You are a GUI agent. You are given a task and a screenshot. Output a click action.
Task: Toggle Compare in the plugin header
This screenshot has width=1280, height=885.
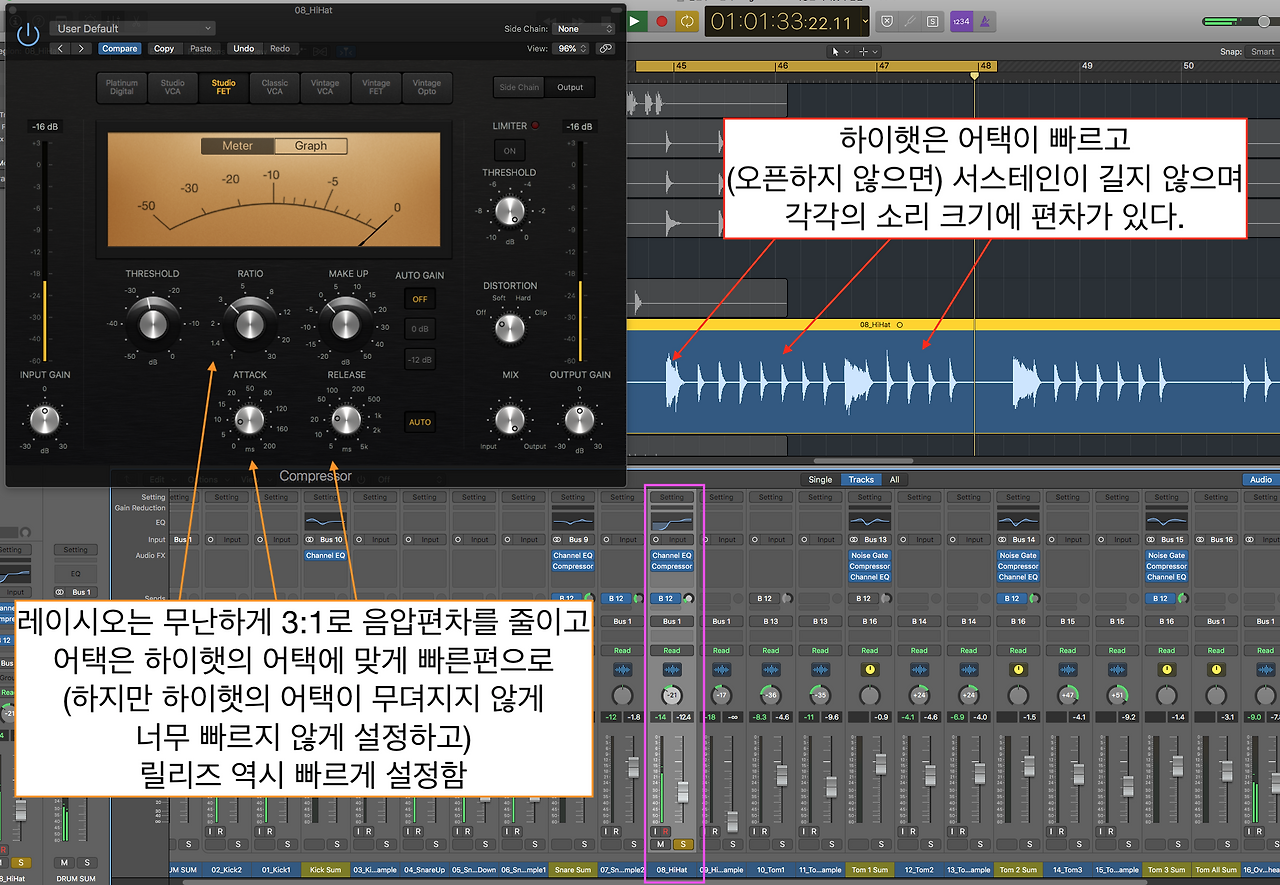(119, 48)
